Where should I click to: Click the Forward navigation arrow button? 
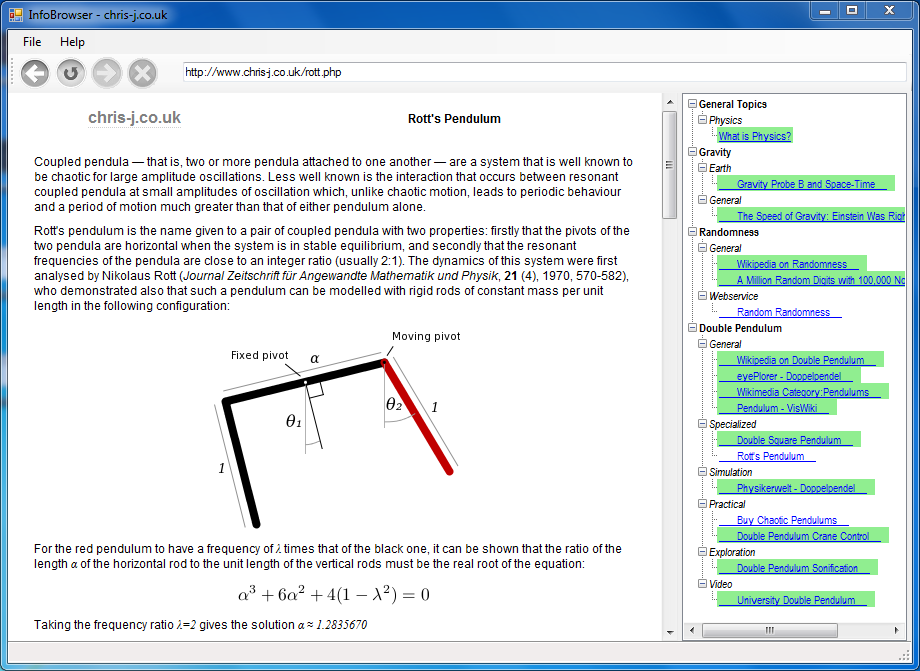[x=107, y=73]
